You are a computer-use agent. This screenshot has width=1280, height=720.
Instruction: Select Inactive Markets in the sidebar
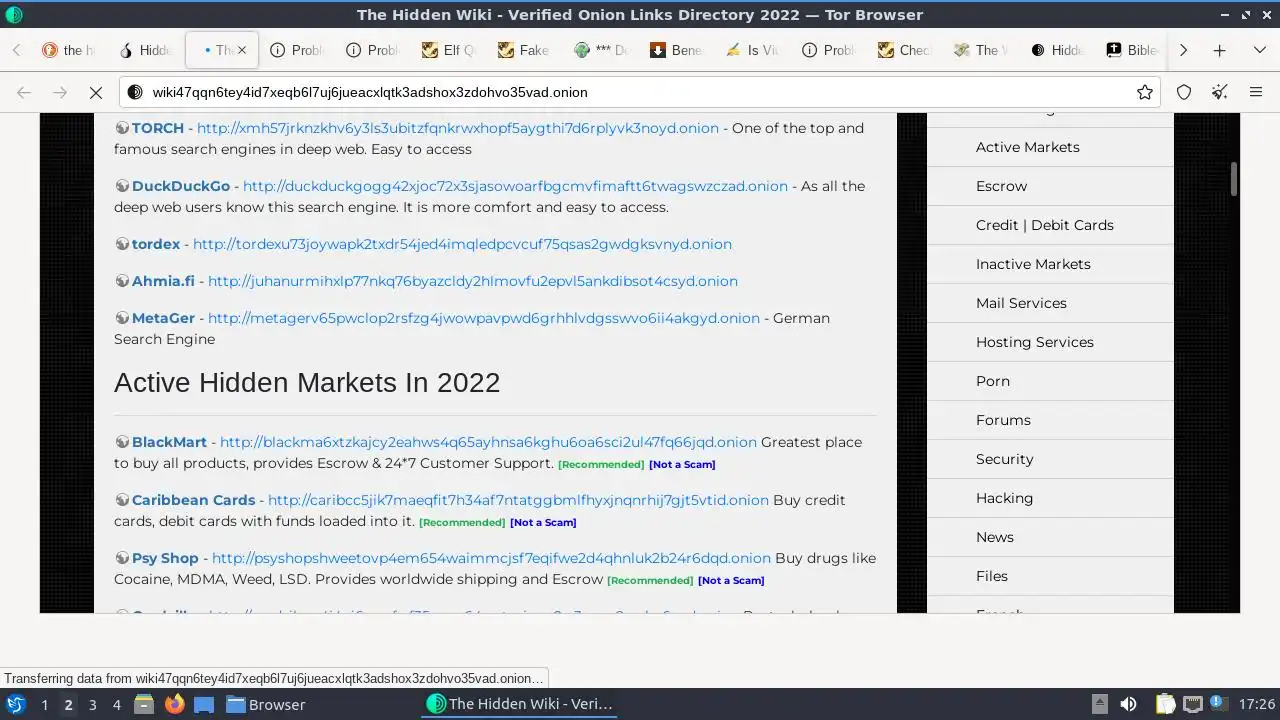click(1033, 264)
